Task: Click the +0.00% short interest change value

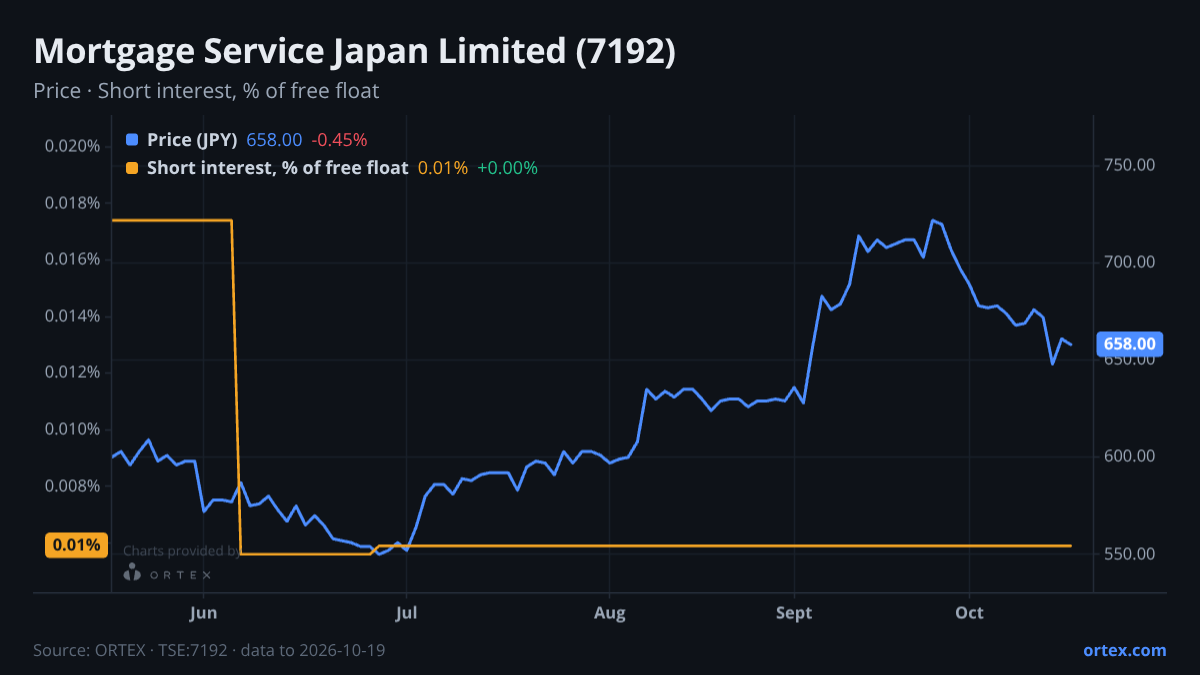Action: (x=507, y=168)
